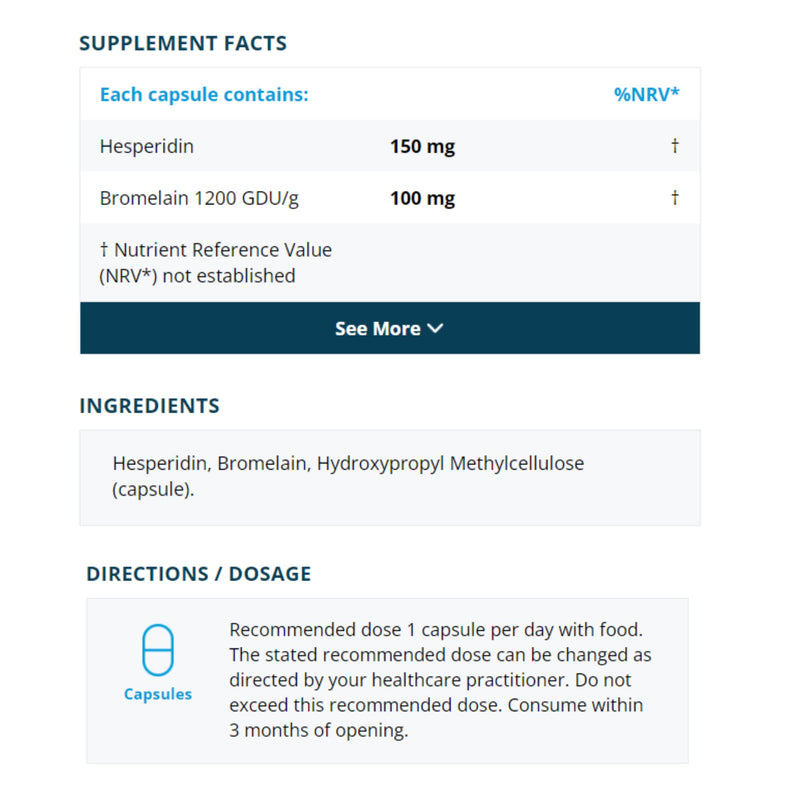Click the Nutrient Reference Value footnote
800x800 pixels.
pos(215,263)
